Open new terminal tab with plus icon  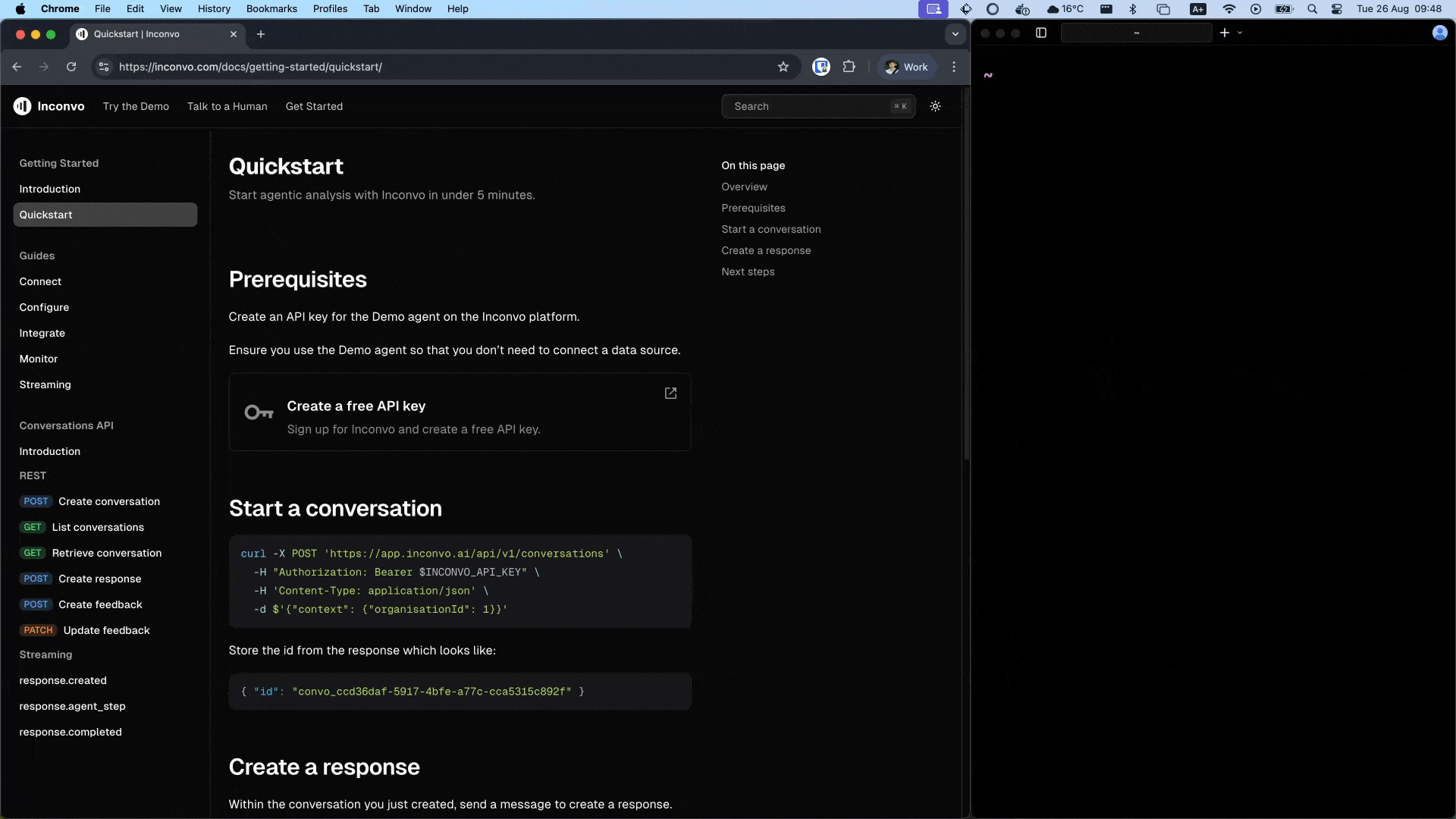click(1224, 33)
